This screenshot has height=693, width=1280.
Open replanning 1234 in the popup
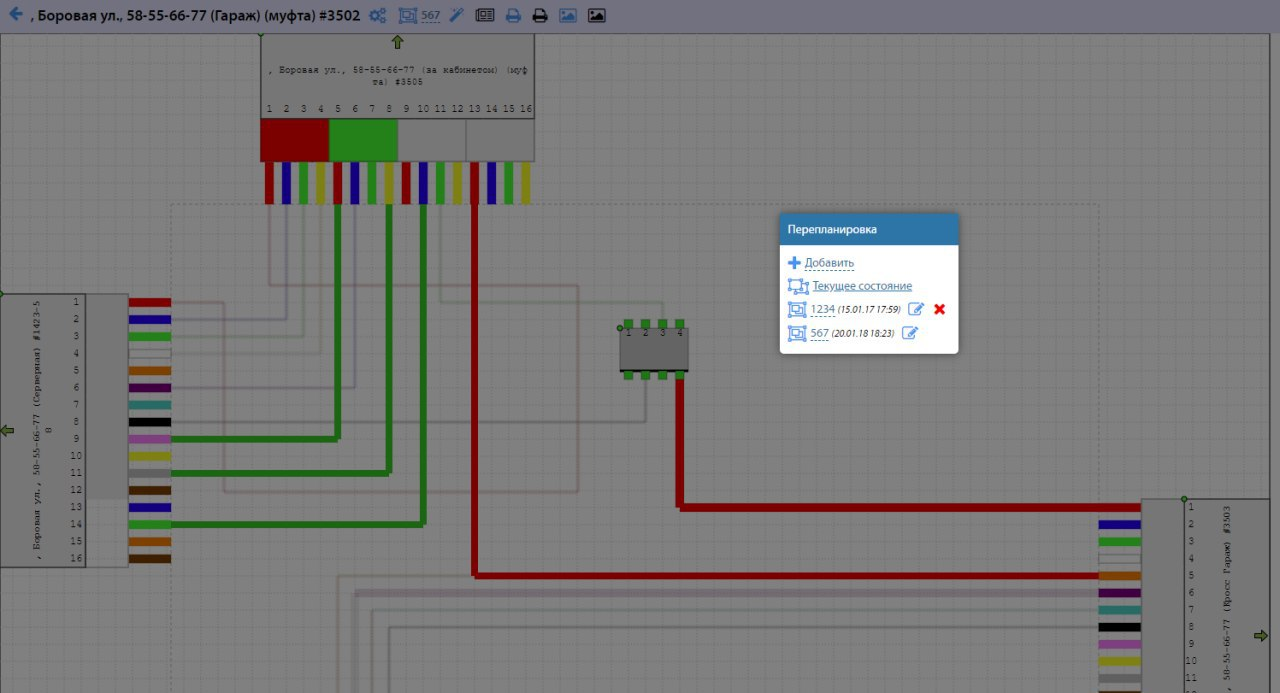tap(822, 309)
